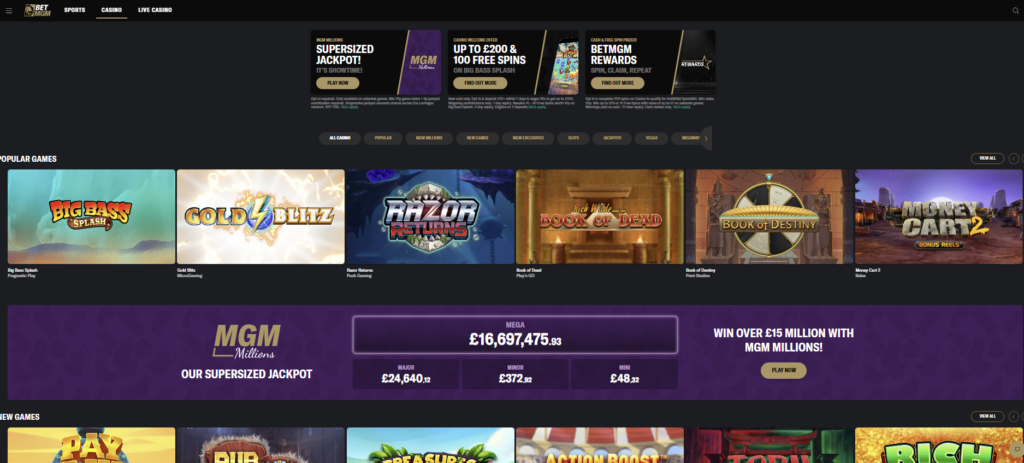Click the chat support icon at bottom right
Viewport: 1024px width, 463px height.
[1016, 449]
